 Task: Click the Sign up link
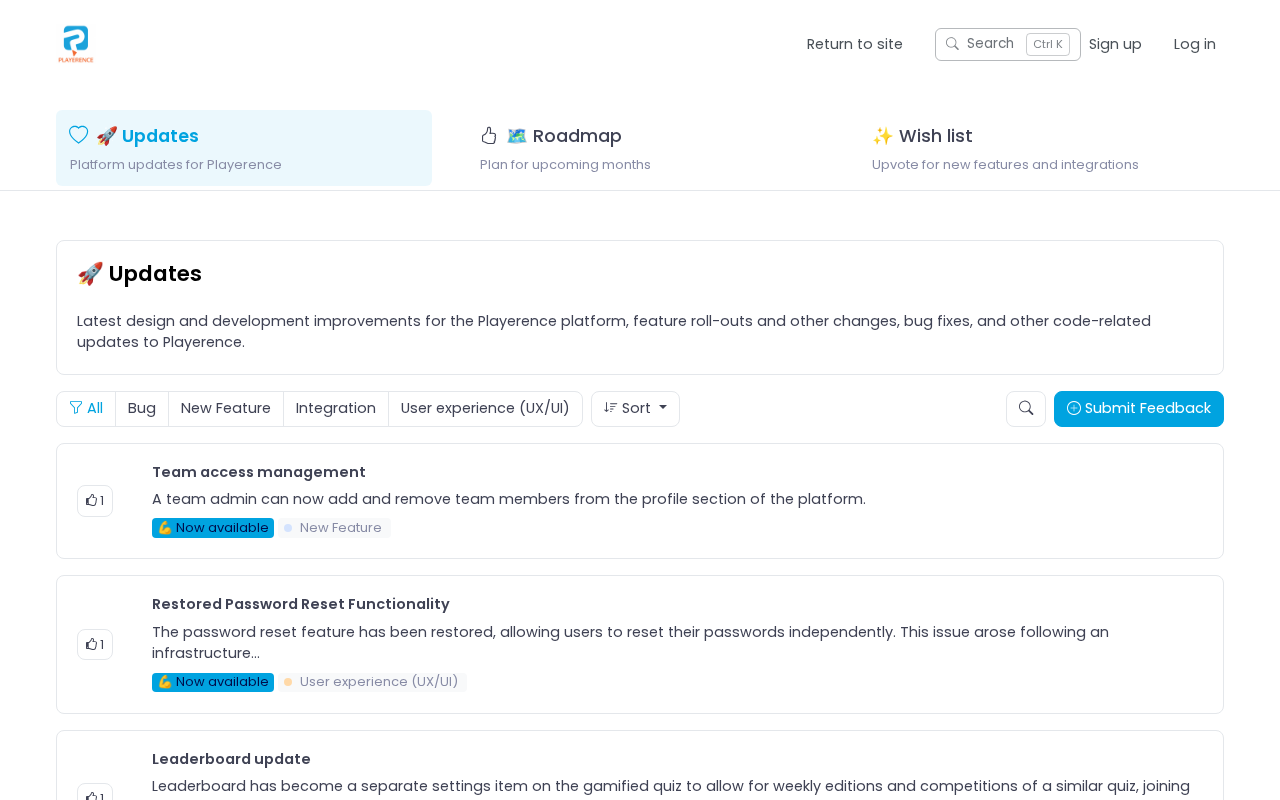pos(1115,44)
